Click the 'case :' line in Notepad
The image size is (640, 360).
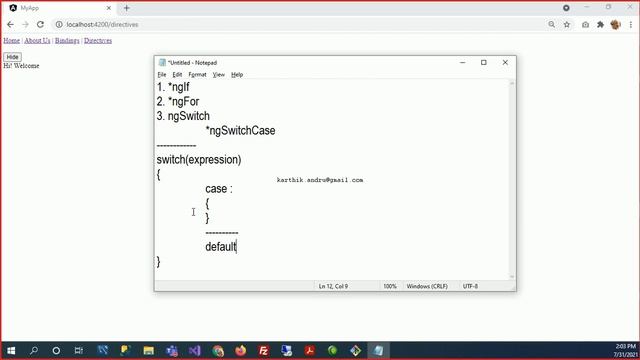click(x=219, y=189)
